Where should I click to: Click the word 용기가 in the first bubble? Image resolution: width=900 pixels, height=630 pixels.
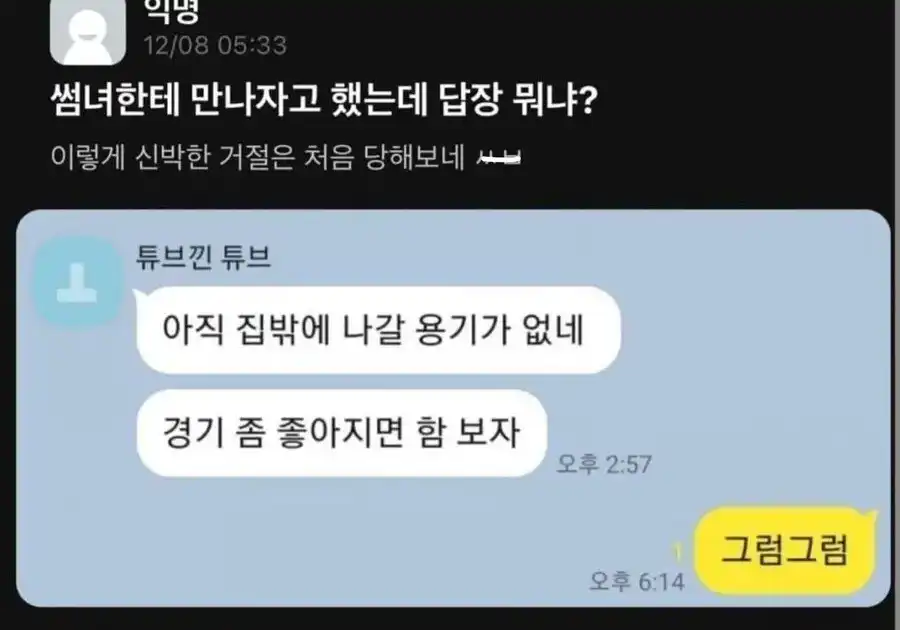click(463, 330)
